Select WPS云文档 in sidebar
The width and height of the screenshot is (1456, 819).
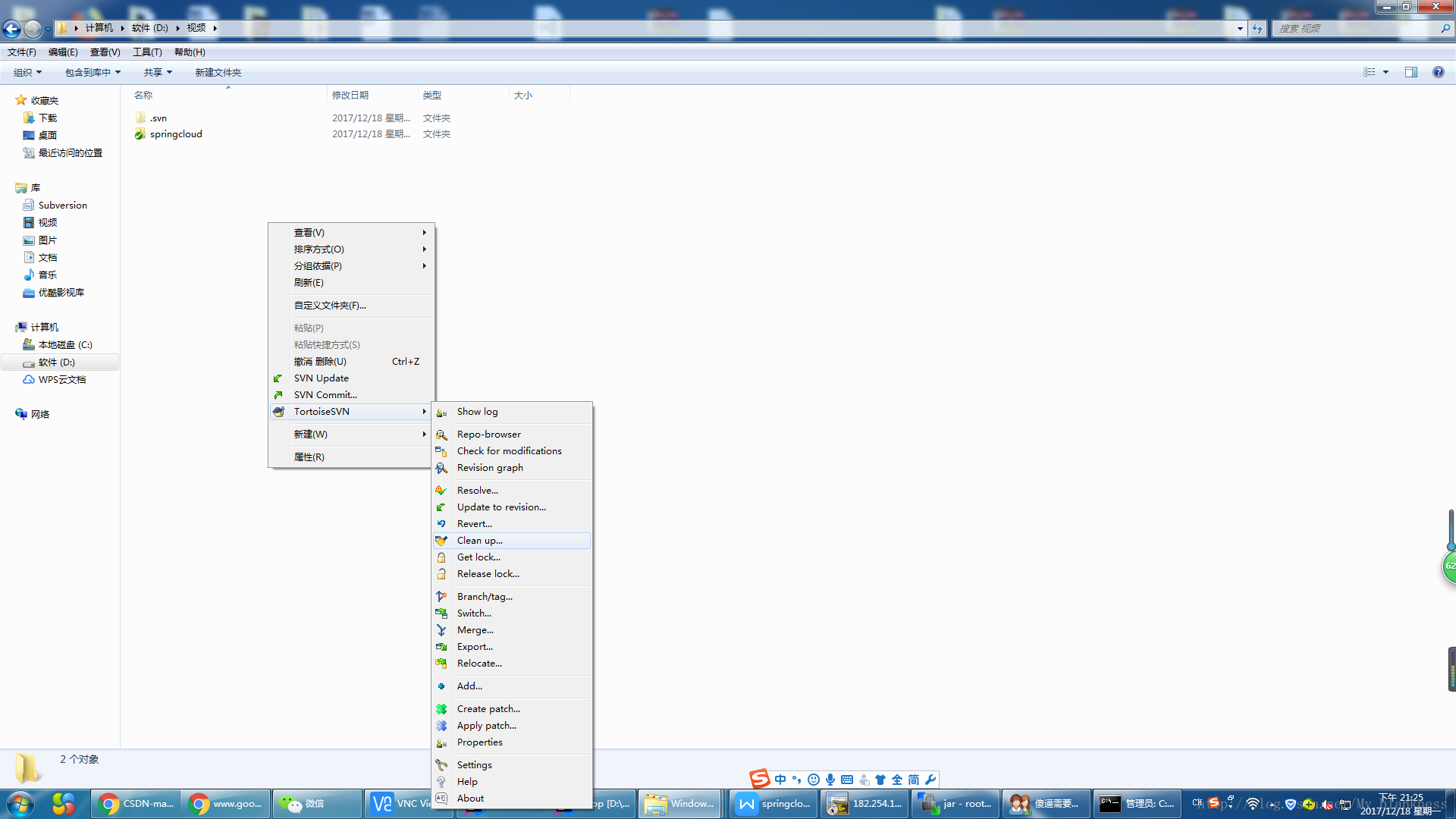(x=62, y=380)
